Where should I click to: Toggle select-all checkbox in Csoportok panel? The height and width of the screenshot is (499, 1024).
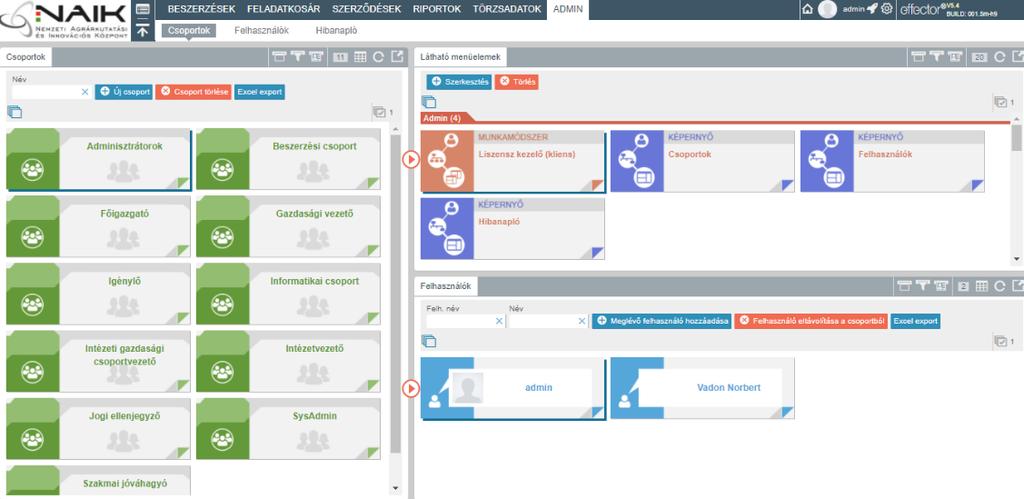[379, 112]
